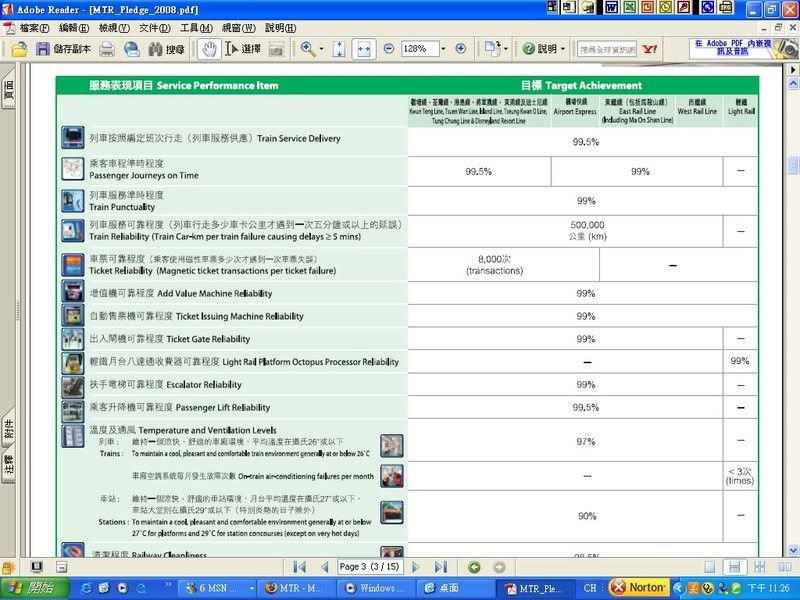The image size is (800, 600).
Task: Open the 視窗(W) menu
Action: pyautogui.click(x=239, y=28)
